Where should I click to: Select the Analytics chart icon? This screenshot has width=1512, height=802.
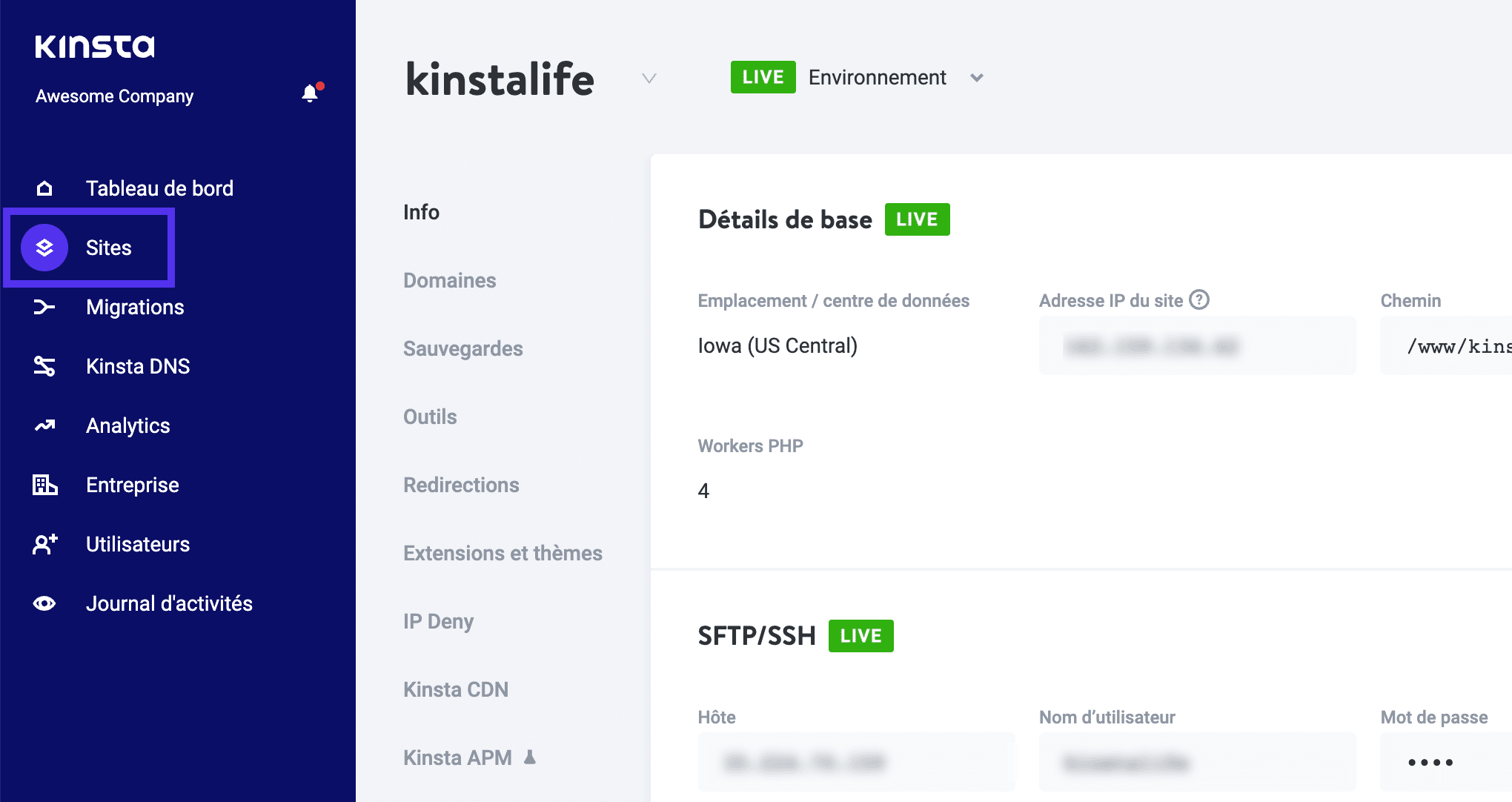click(45, 425)
